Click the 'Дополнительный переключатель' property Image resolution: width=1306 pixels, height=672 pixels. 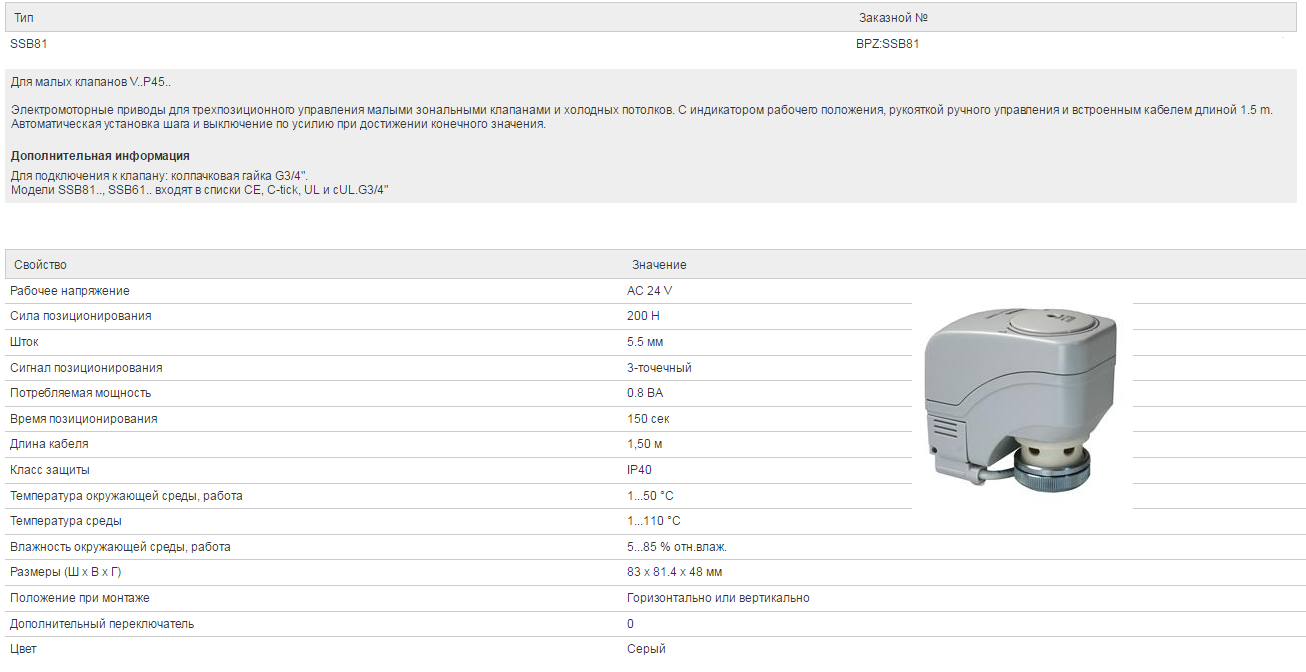coord(102,624)
